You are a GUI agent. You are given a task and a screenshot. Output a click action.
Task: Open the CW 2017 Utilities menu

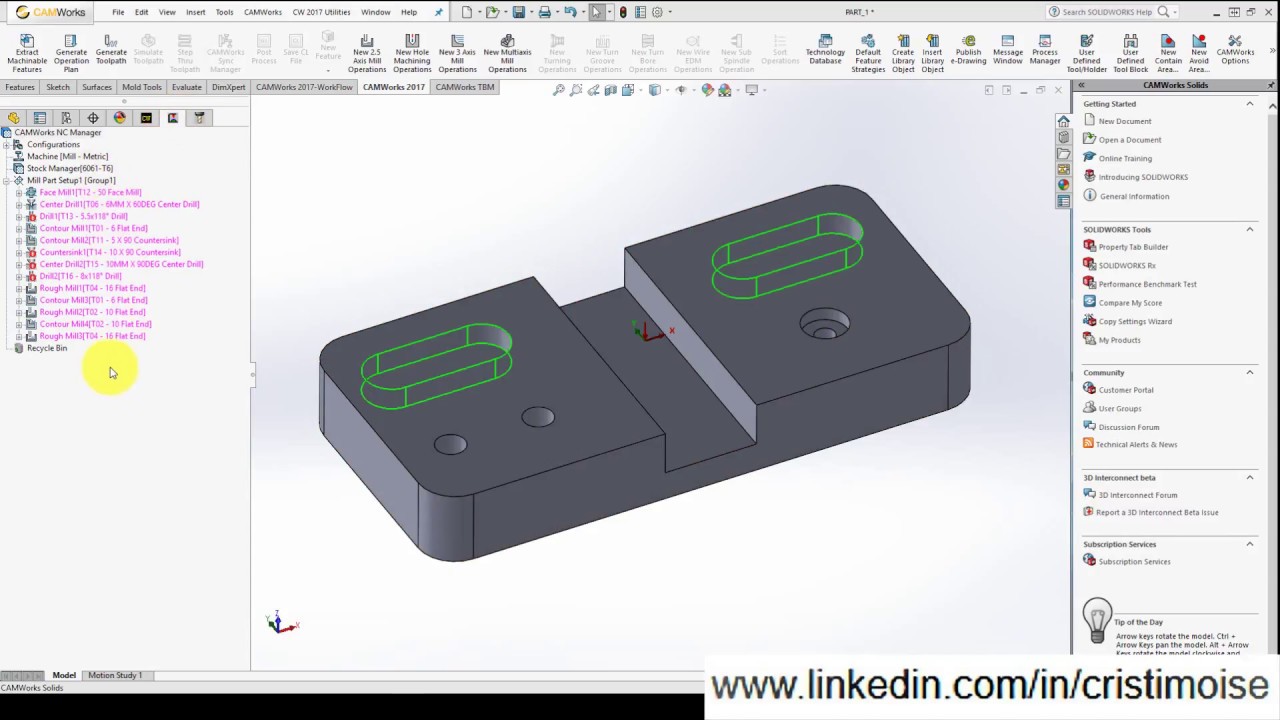click(x=321, y=12)
